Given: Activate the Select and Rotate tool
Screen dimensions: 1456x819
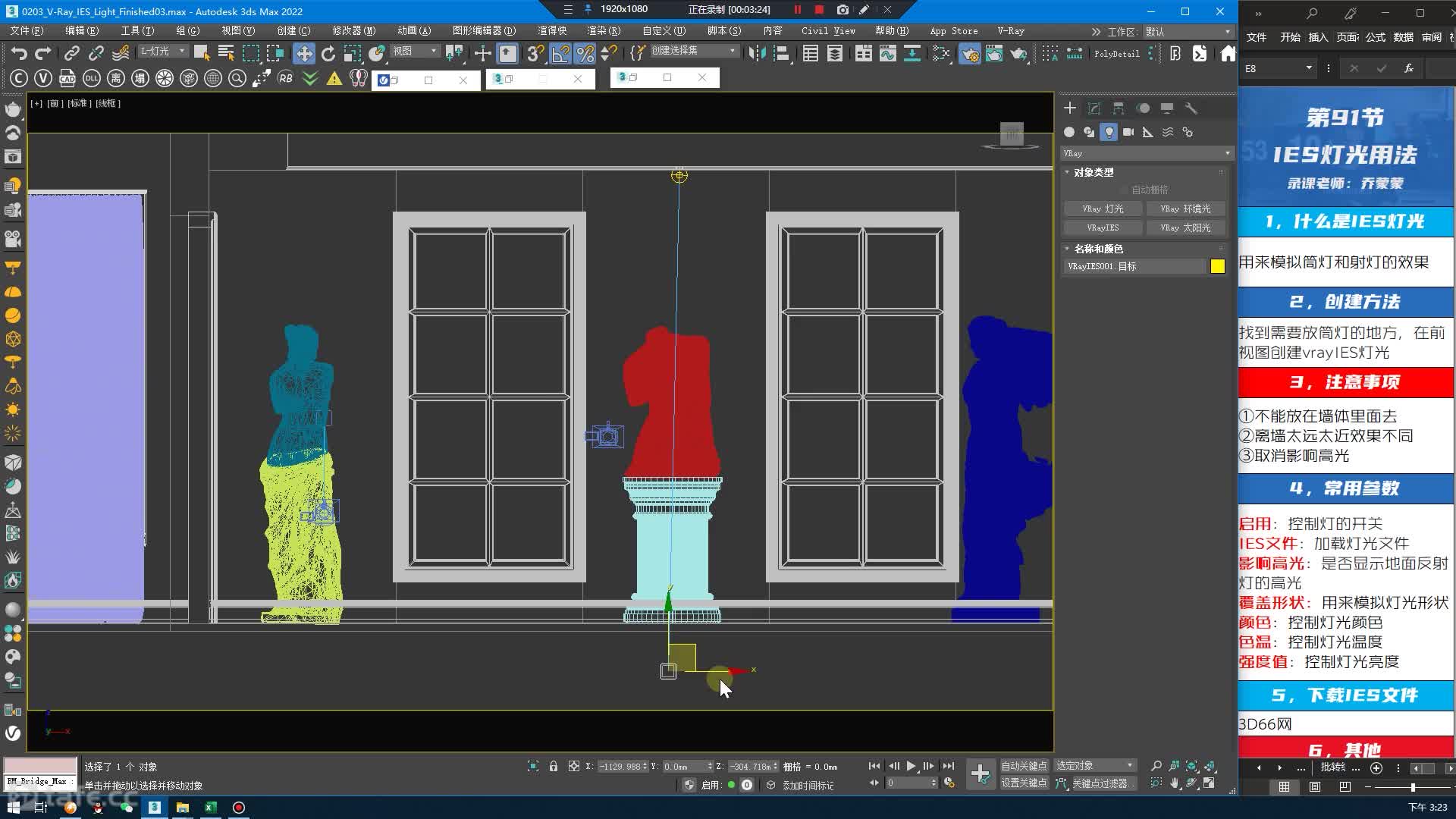Looking at the screenshot, I should tap(328, 53).
